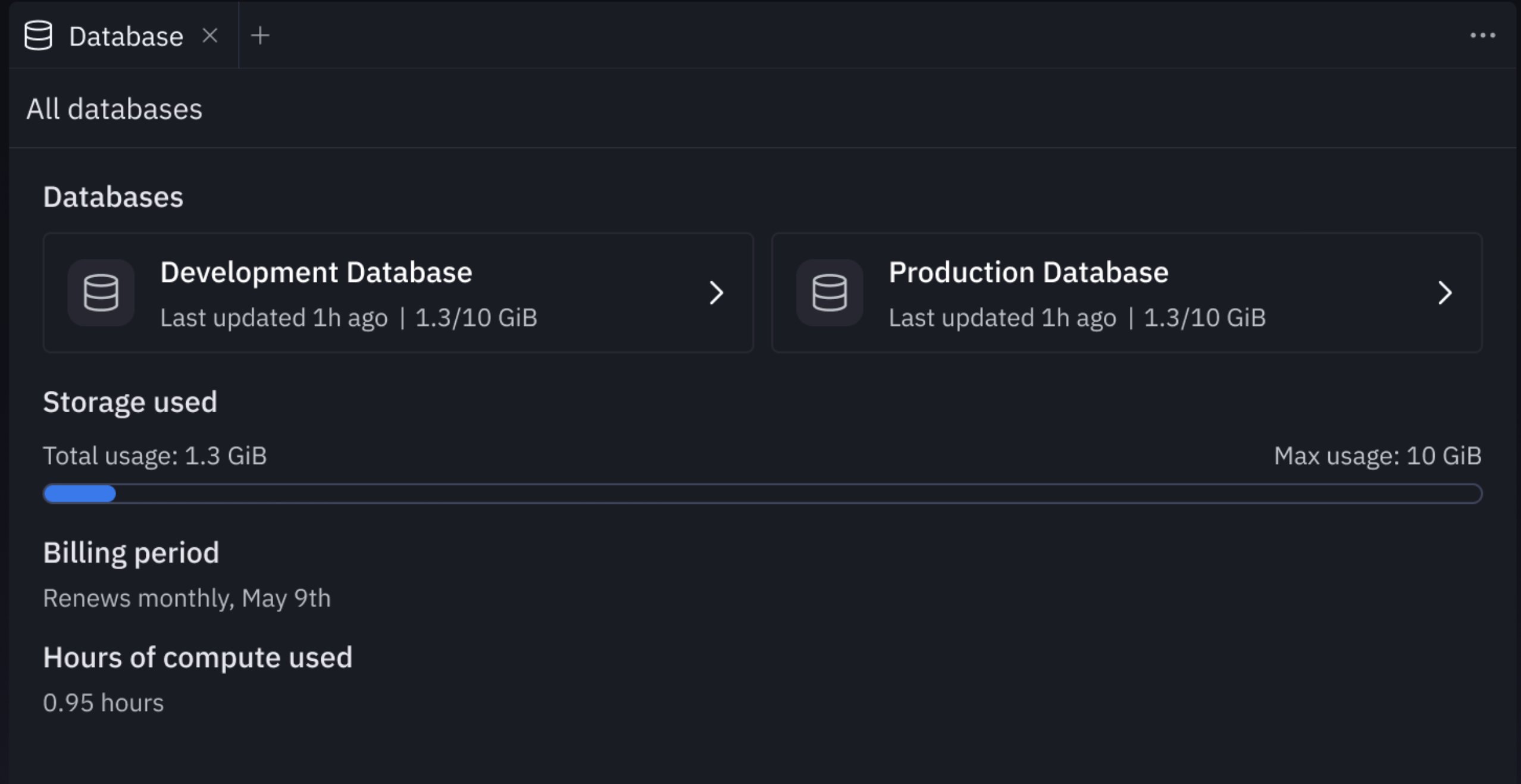This screenshot has width=1521, height=784.
Task: Open a new tab with plus
Action: click(260, 36)
